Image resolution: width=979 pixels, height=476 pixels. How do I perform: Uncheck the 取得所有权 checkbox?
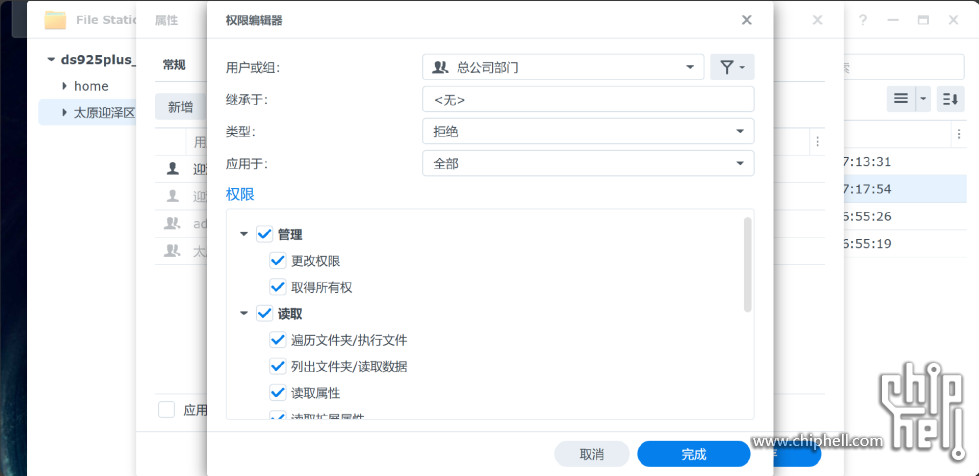coord(277,287)
